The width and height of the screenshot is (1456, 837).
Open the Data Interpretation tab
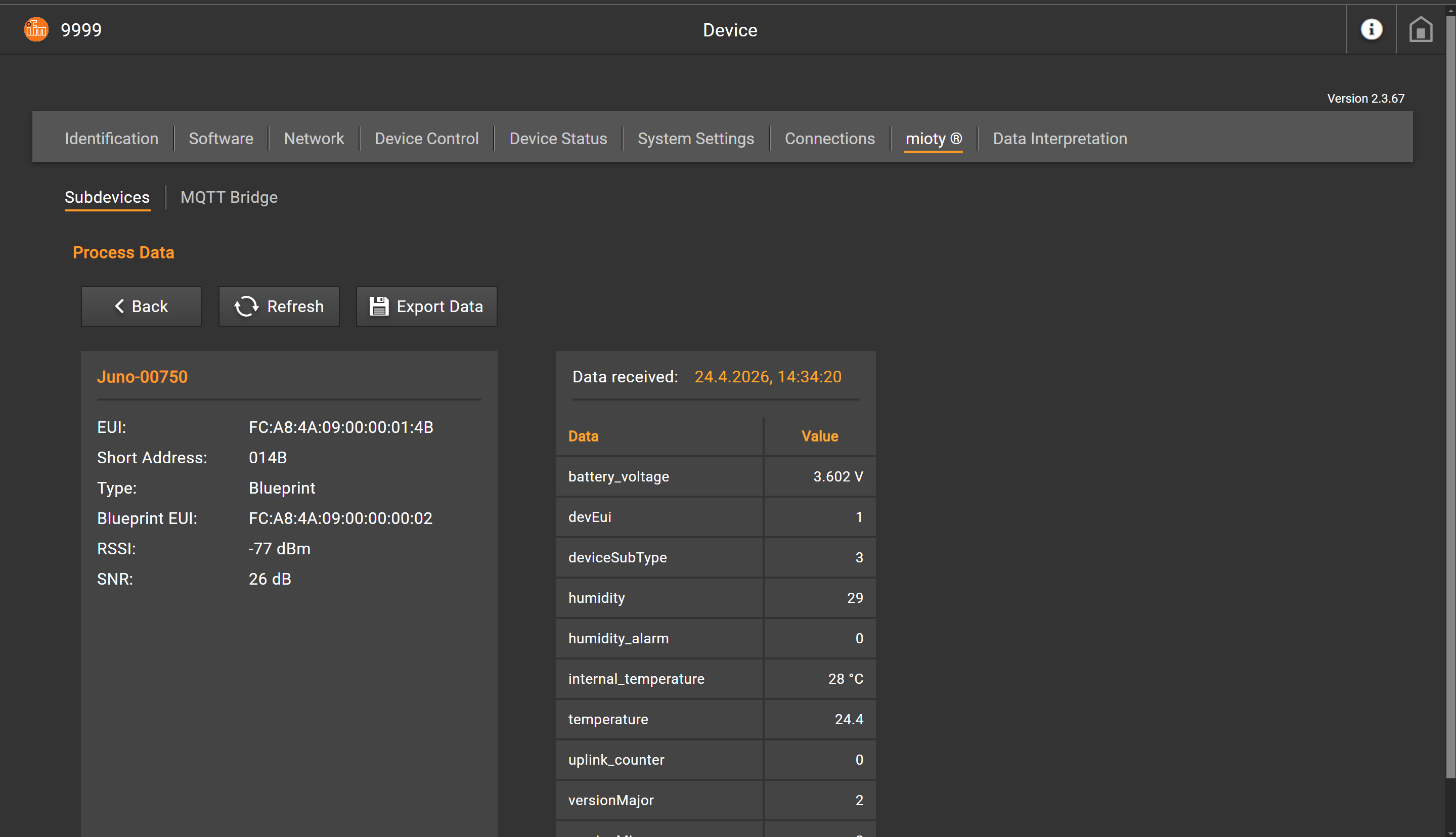(1060, 139)
